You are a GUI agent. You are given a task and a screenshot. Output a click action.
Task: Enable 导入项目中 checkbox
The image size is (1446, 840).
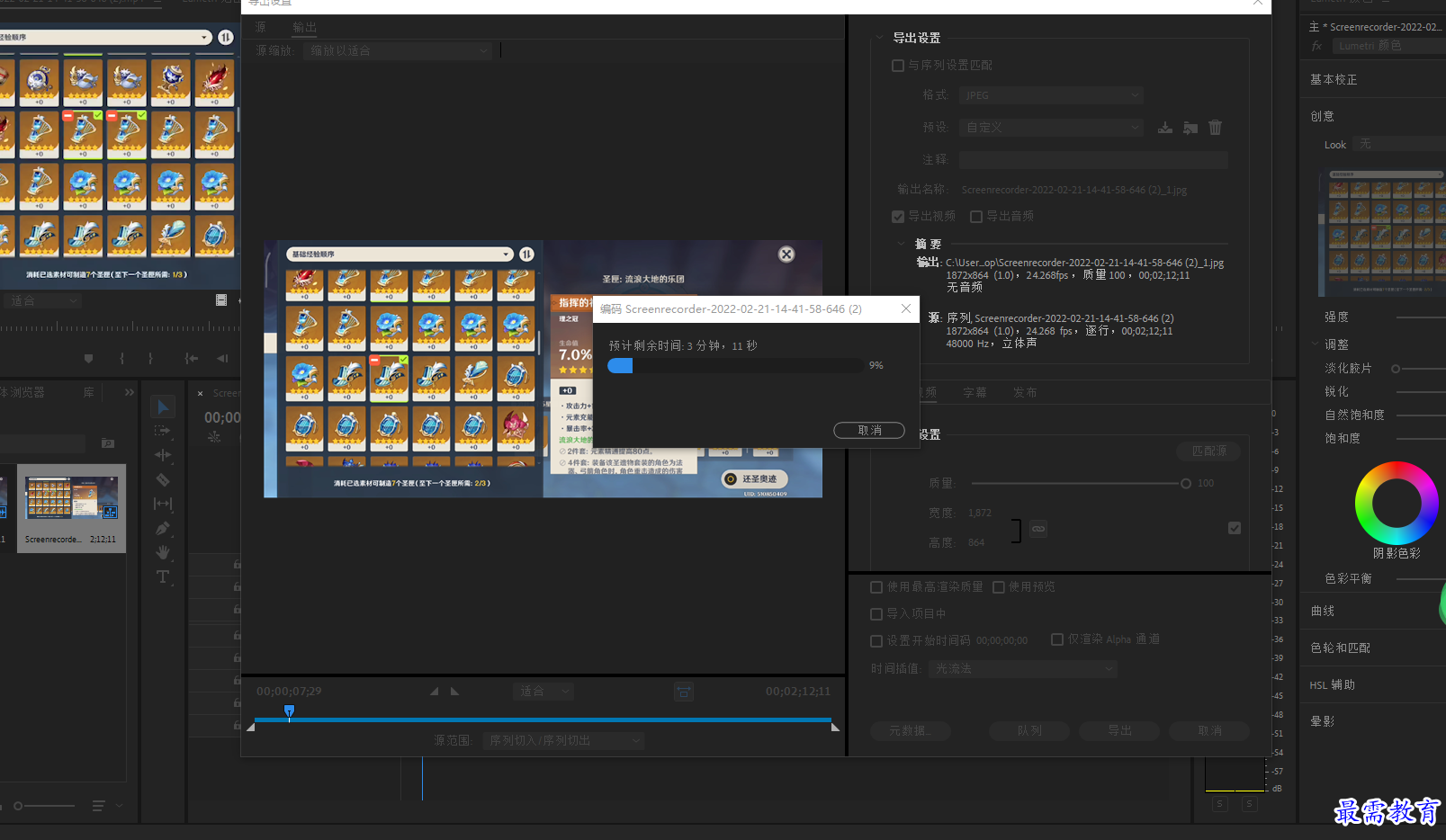point(876,614)
